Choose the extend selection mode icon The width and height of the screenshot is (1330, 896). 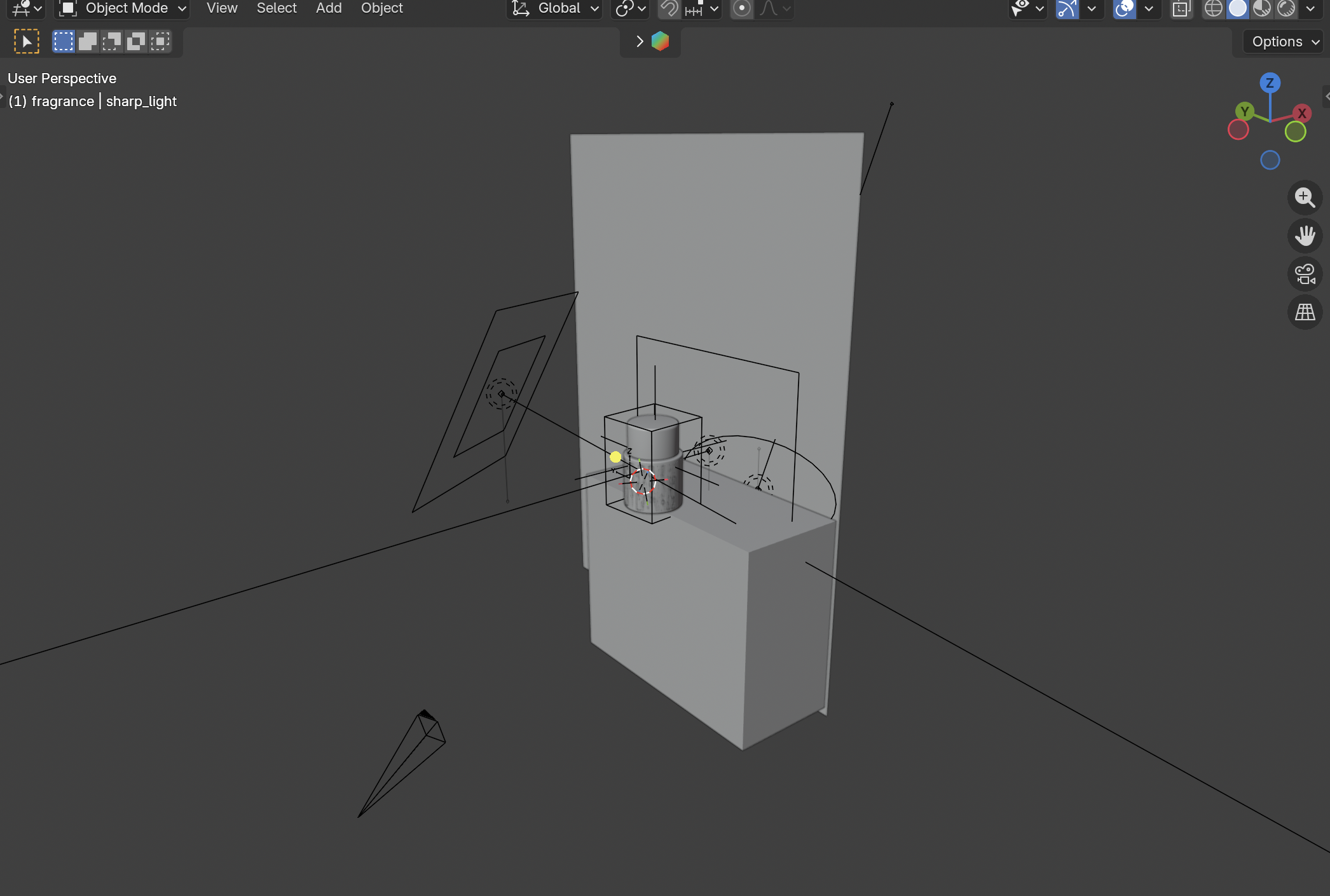click(x=87, y=41)
